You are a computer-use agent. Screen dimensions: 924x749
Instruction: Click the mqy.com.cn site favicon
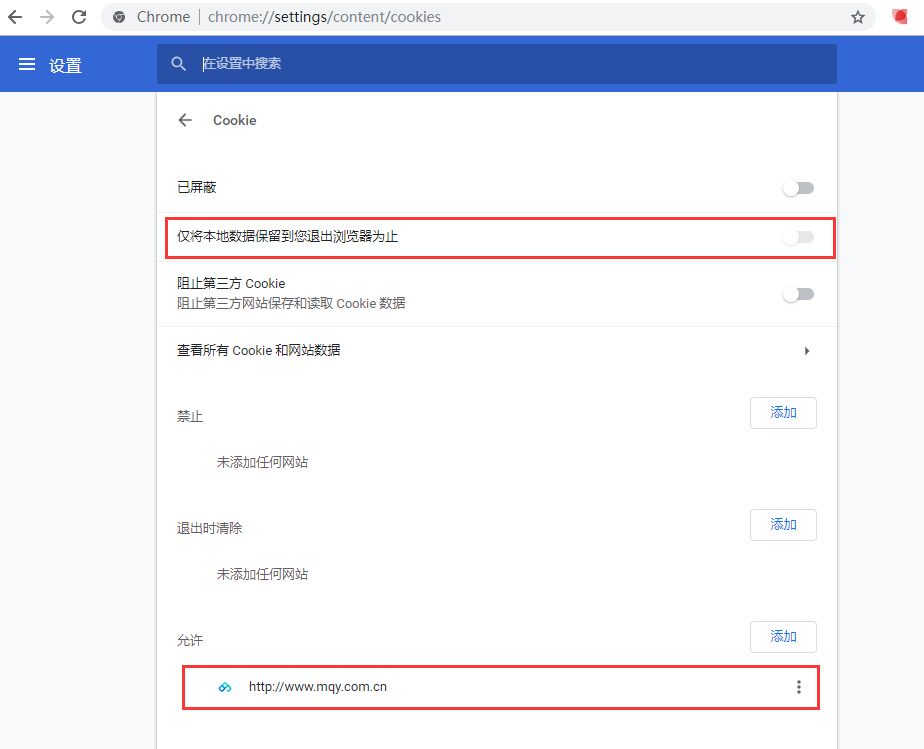click(x=225, y=687)
